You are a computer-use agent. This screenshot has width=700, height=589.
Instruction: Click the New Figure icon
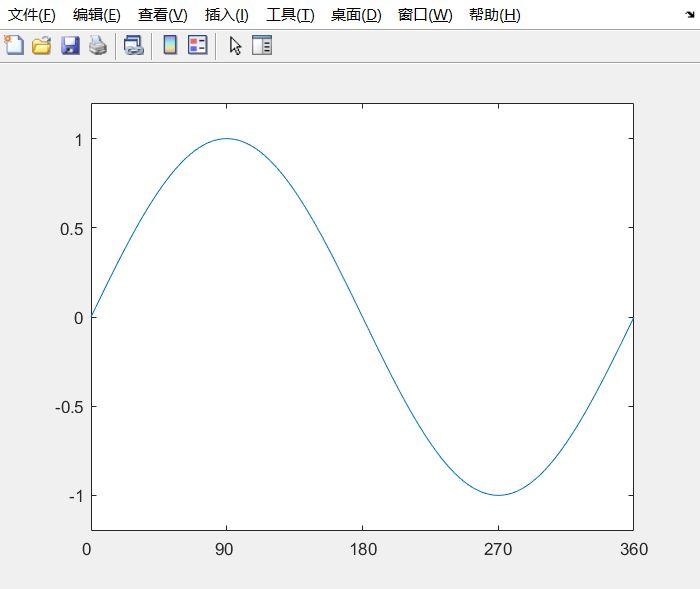click(14, 45)
